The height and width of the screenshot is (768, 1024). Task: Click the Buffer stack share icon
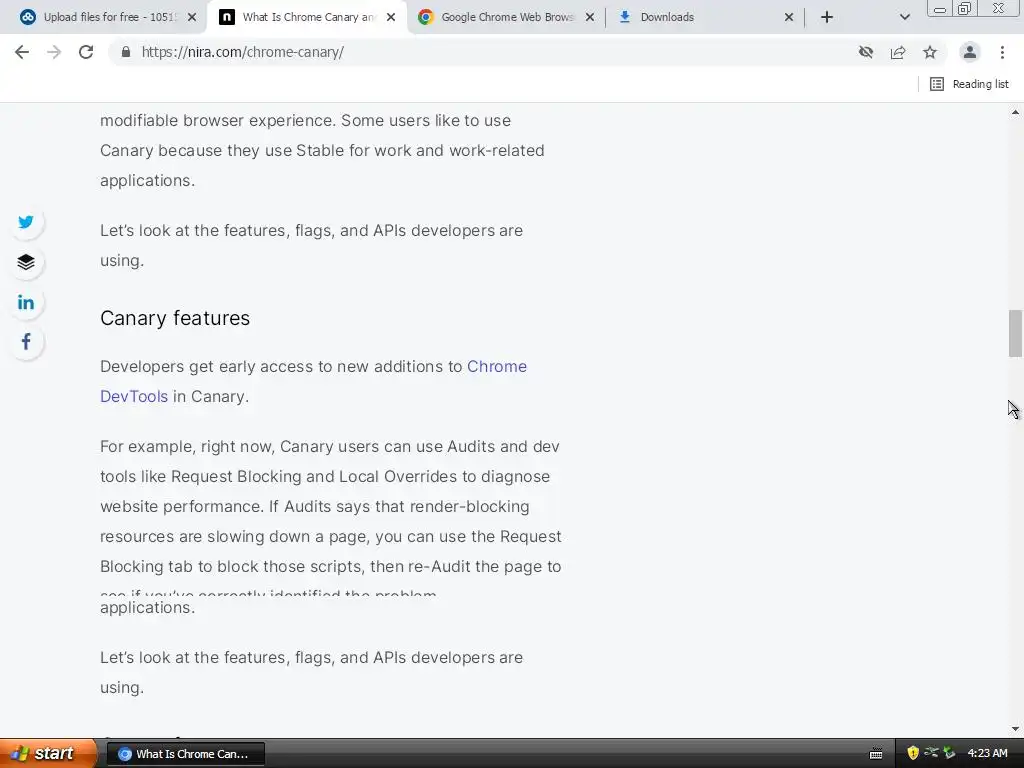[26, 263]
